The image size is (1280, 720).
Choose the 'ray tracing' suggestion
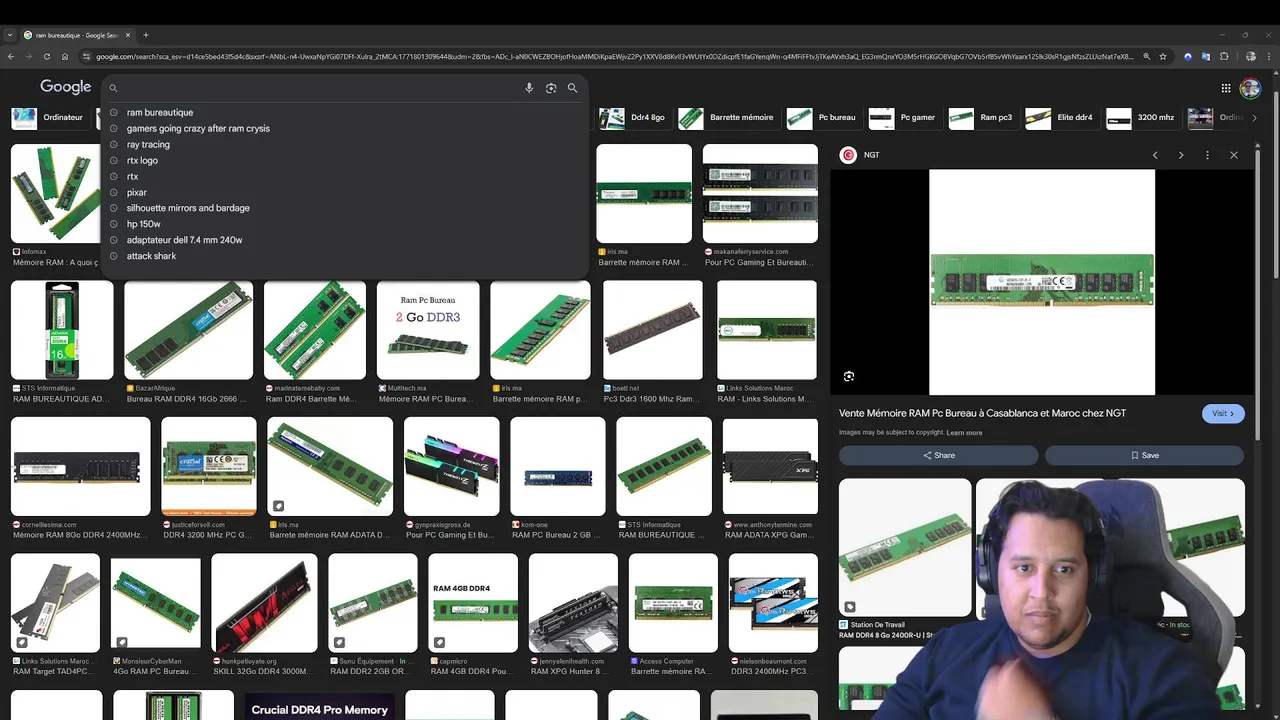click(x=148, y=144)
